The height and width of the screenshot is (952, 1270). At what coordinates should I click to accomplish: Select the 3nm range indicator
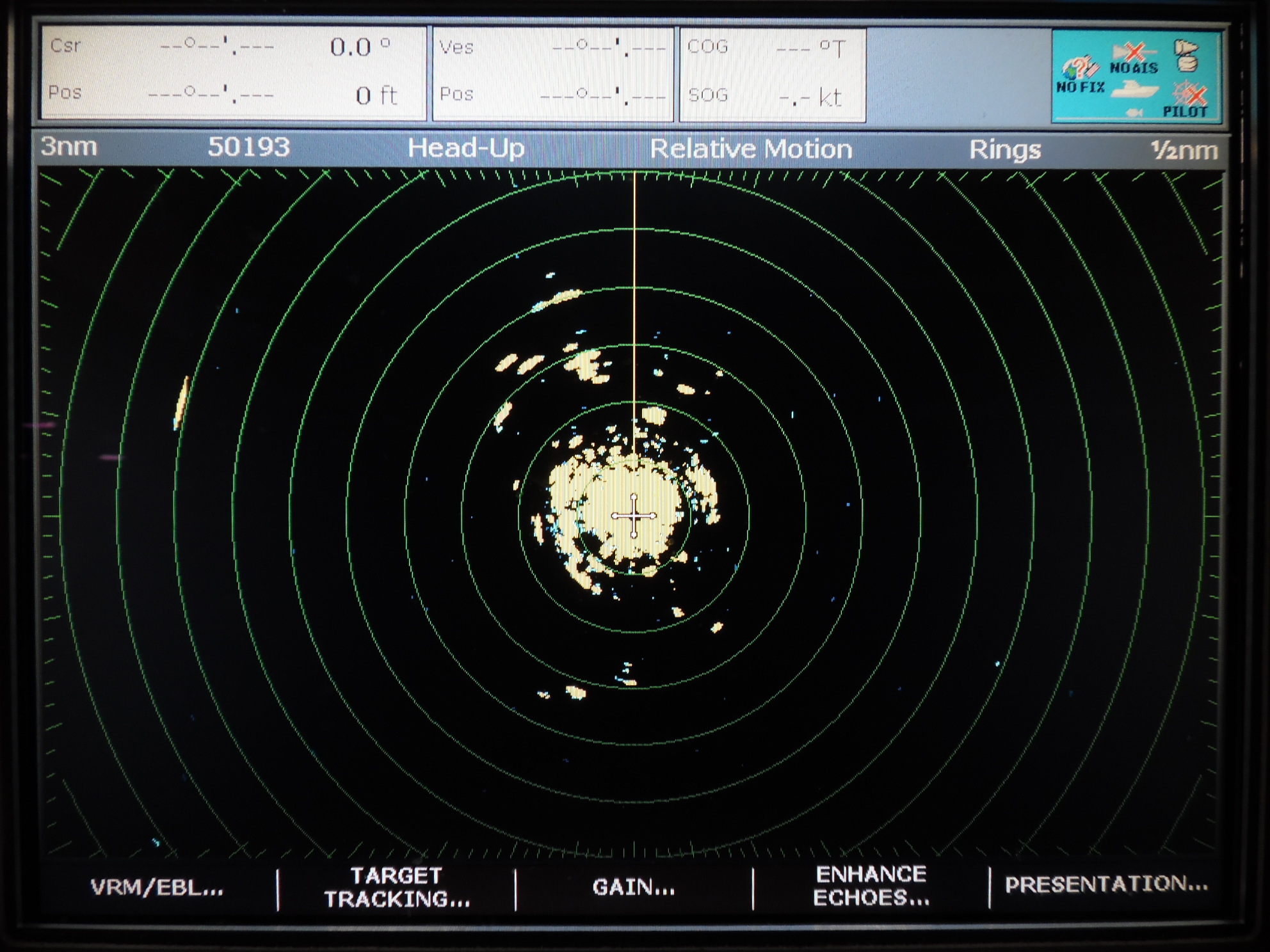tap(69, 147)
